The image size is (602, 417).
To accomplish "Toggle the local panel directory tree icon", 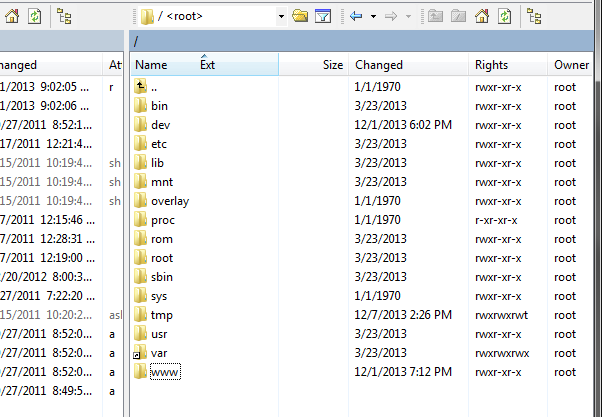I will tap(63, 17).
